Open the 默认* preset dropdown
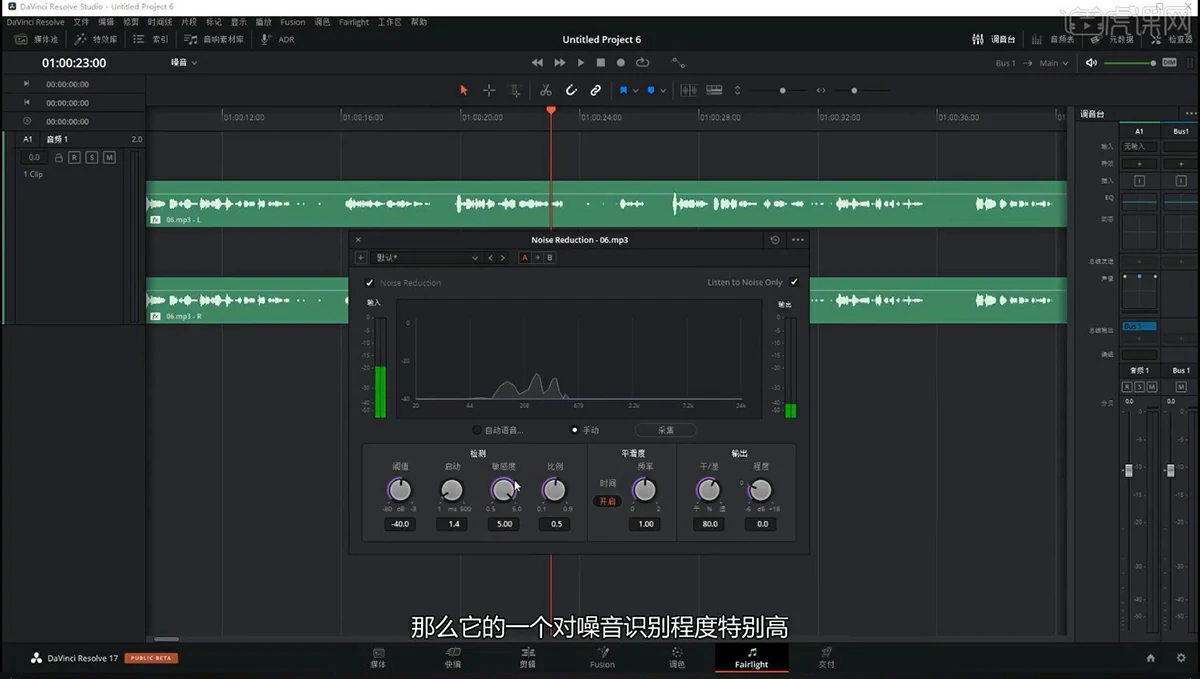Viewport: 1200px width, 679px height. (x=426, y=258)
